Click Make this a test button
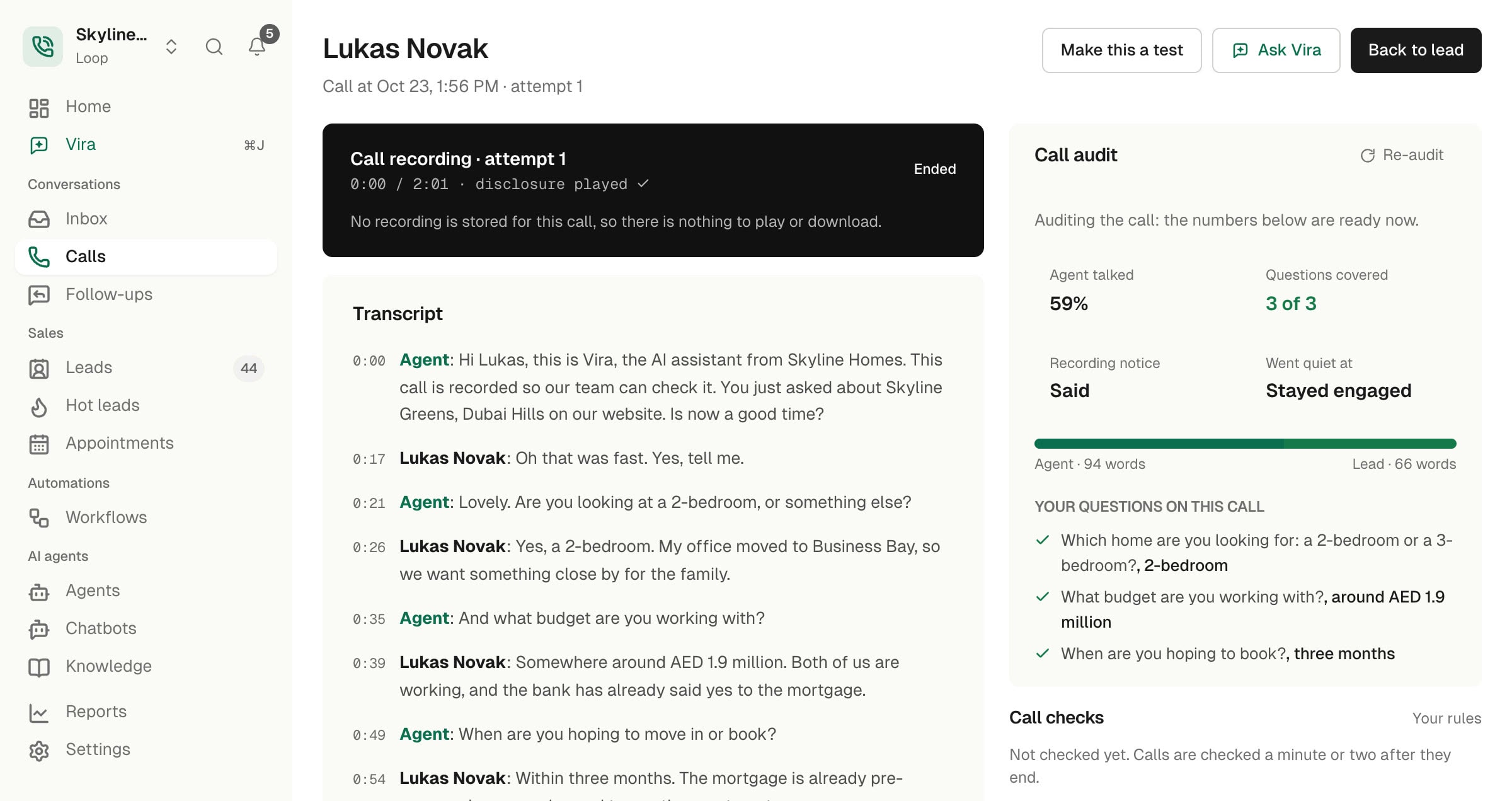The image size is (1512, 801). click(x=1121, y=50)
